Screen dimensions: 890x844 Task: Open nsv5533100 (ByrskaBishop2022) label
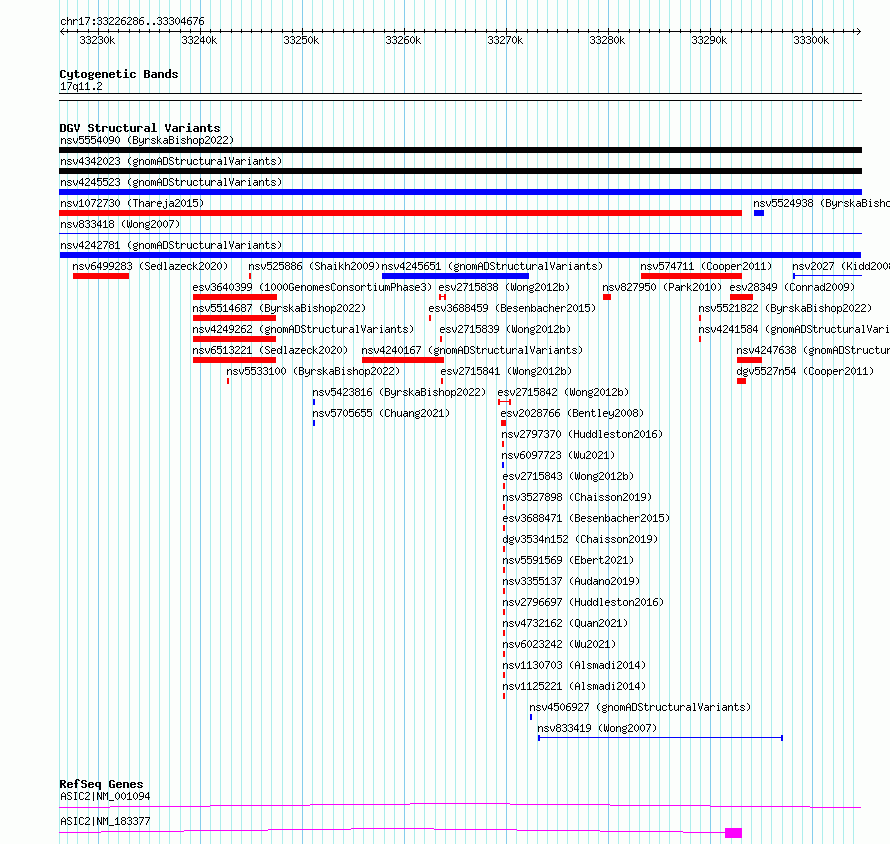click(x=313, y=371)
